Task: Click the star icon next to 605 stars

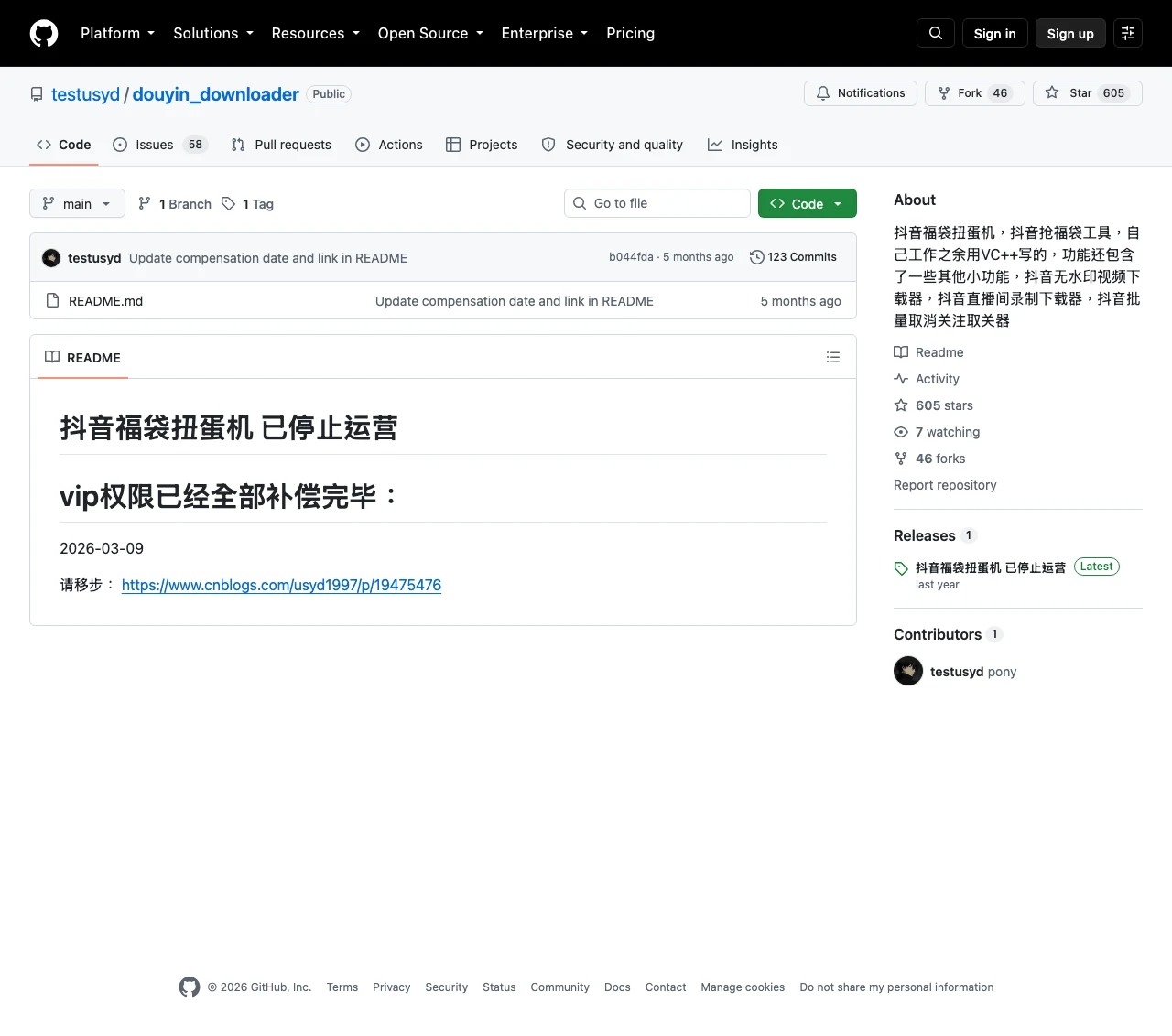Action: click(901, 405)
